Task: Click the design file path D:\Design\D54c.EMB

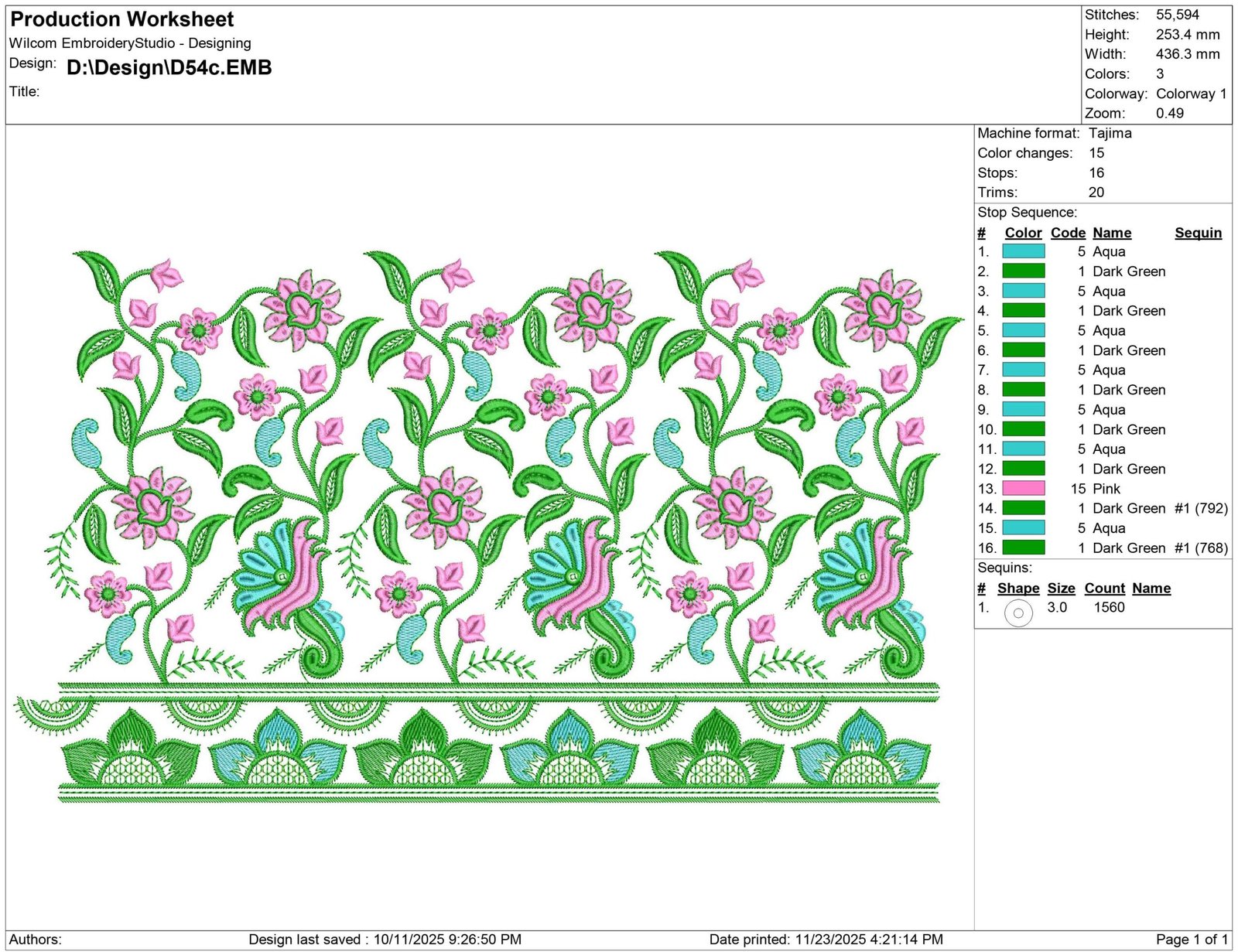Action: tap(169, 68)
